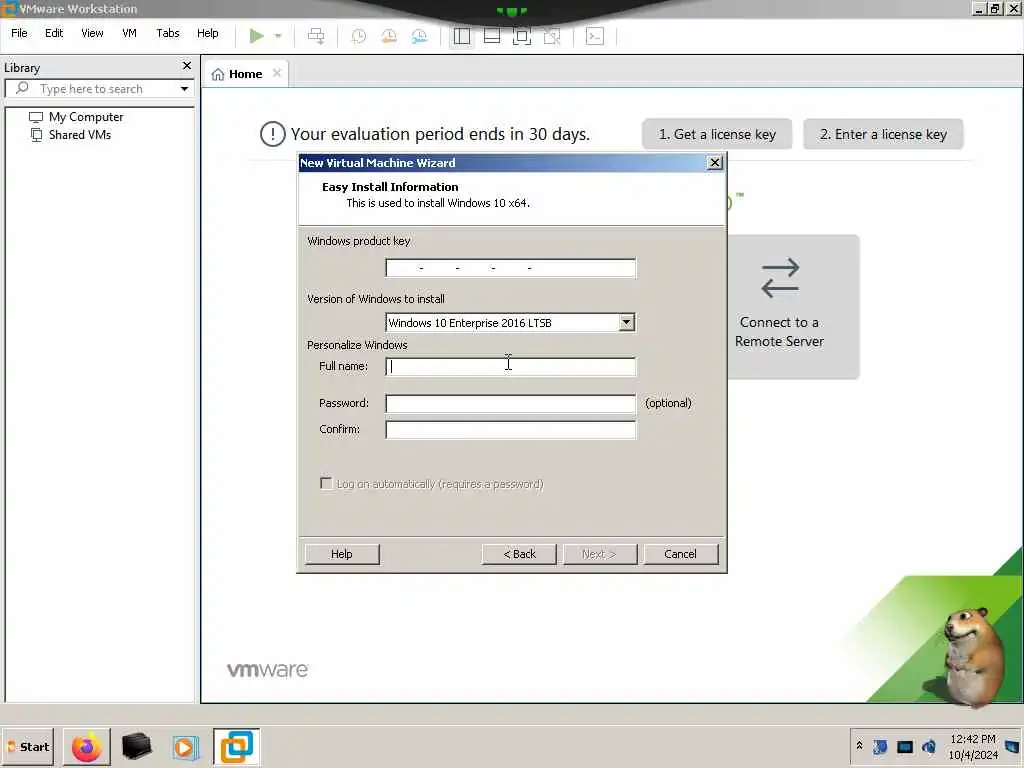Click Get a license key button
The width and height of the screenshot is (1024, 768).
717,134
